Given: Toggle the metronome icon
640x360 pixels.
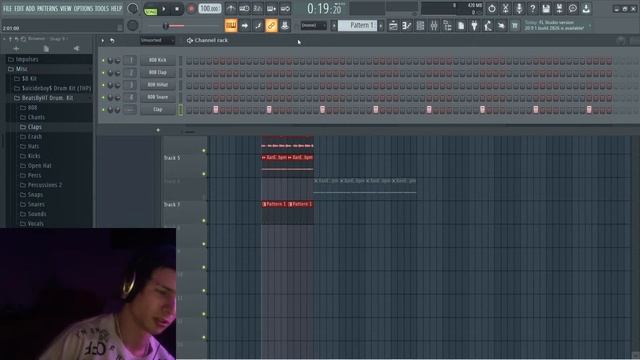Looking at the screenshot, I should [231, 8].
